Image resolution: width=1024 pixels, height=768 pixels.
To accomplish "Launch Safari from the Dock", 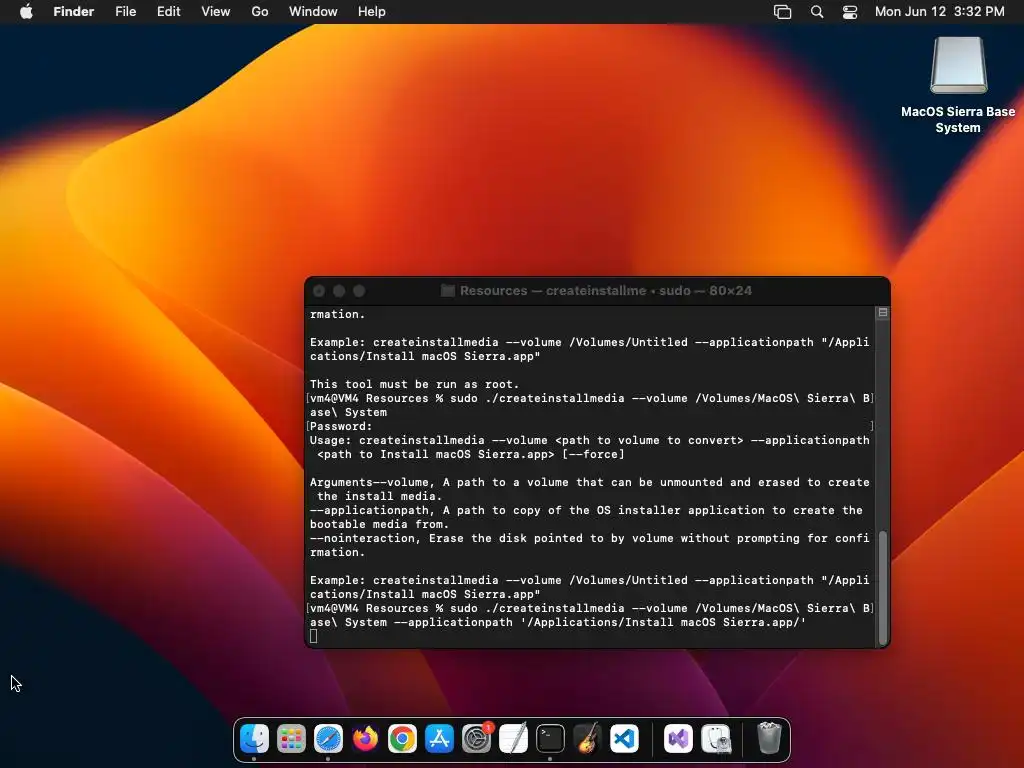I will coord(328,739).
